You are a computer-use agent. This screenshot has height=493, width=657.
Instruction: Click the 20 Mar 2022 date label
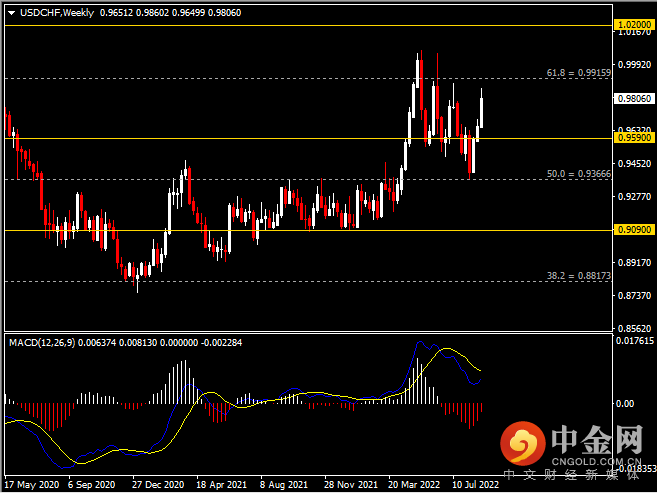pos(414,485)
